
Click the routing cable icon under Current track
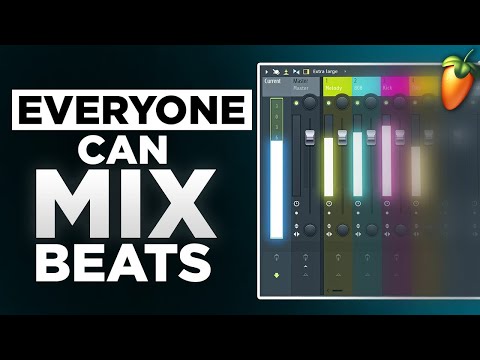click(276, 257)
